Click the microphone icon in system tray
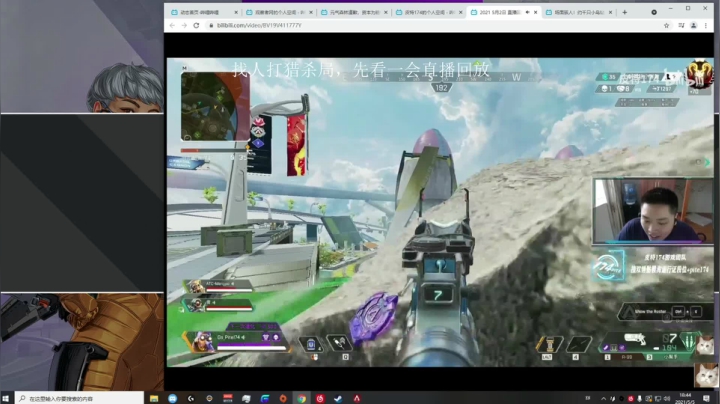The image size is (720, 404). click(x=639, y=398)
